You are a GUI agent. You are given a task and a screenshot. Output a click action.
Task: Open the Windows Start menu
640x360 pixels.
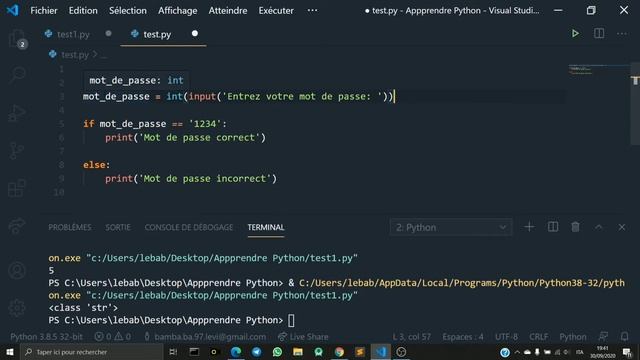10,352
